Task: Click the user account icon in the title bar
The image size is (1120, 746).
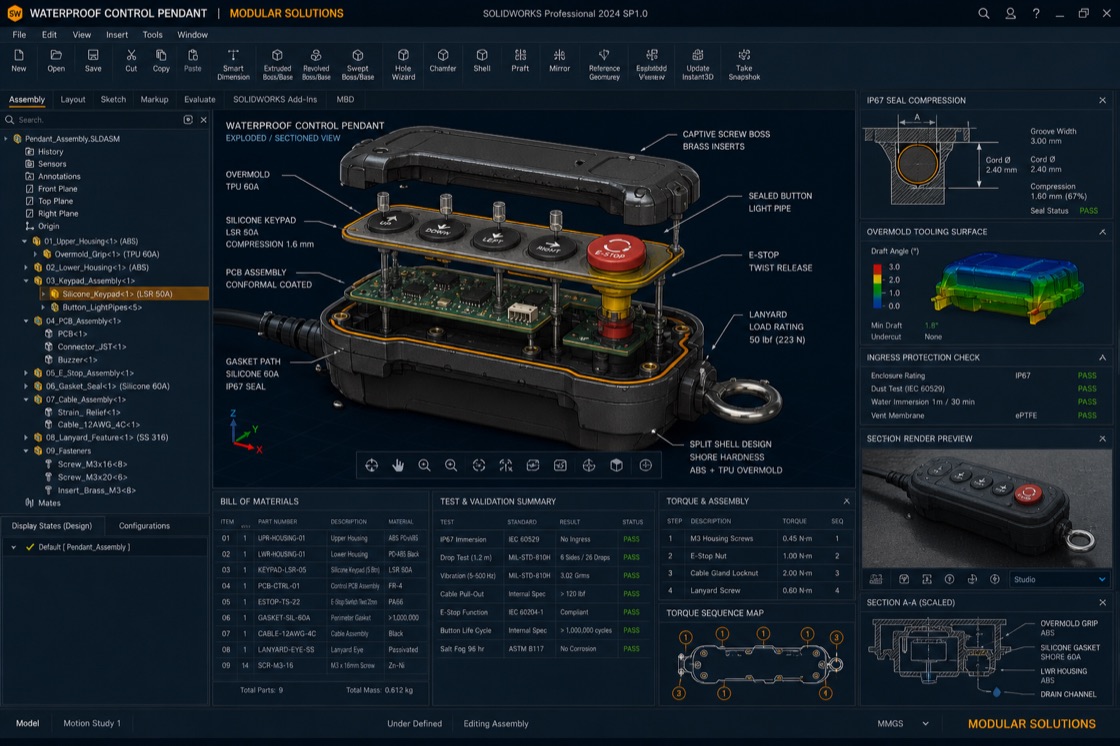Action: (x=1010, y=14)
